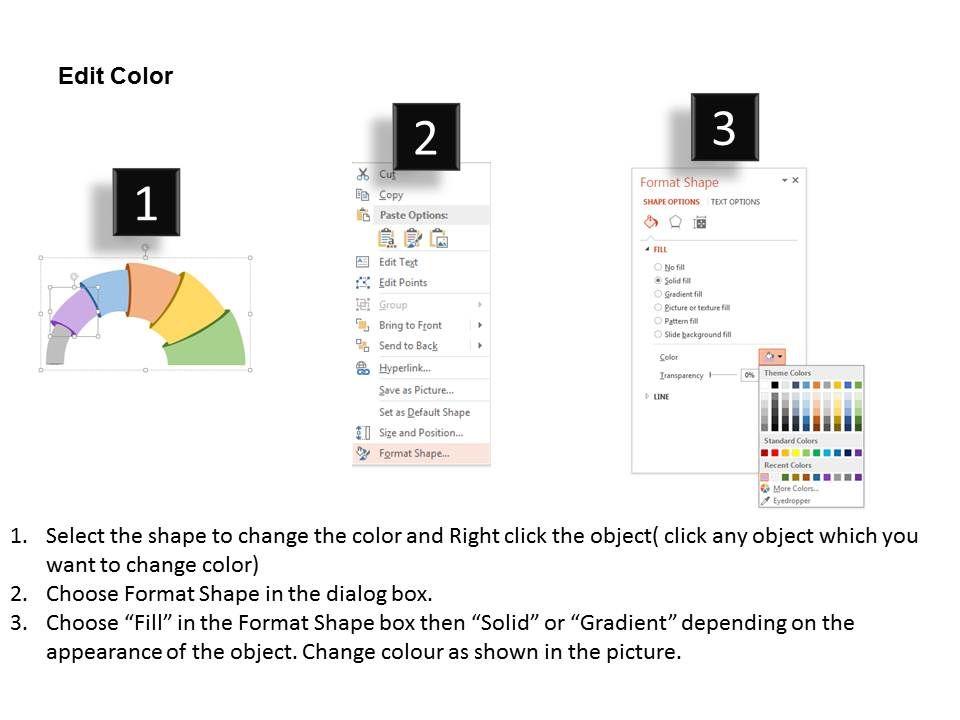The width and height of the screenshot is (960, 720).
Task: Pick red from Standard Colors
Action: coord(775,453)
